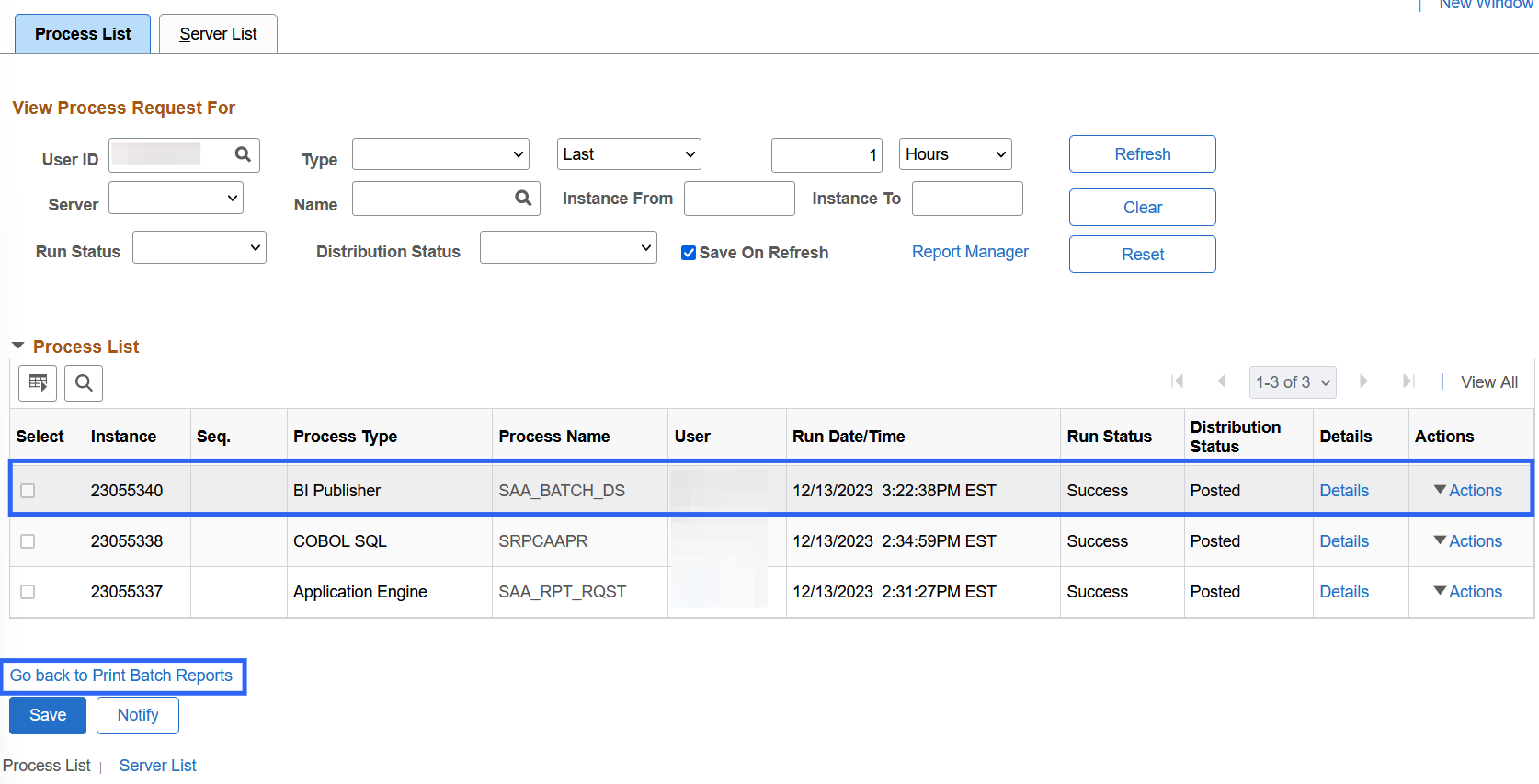The height and width of the screenshot is (784, 1539).
Task: Click the Find search icon in Process List toolbar
Action: [84, 382]
